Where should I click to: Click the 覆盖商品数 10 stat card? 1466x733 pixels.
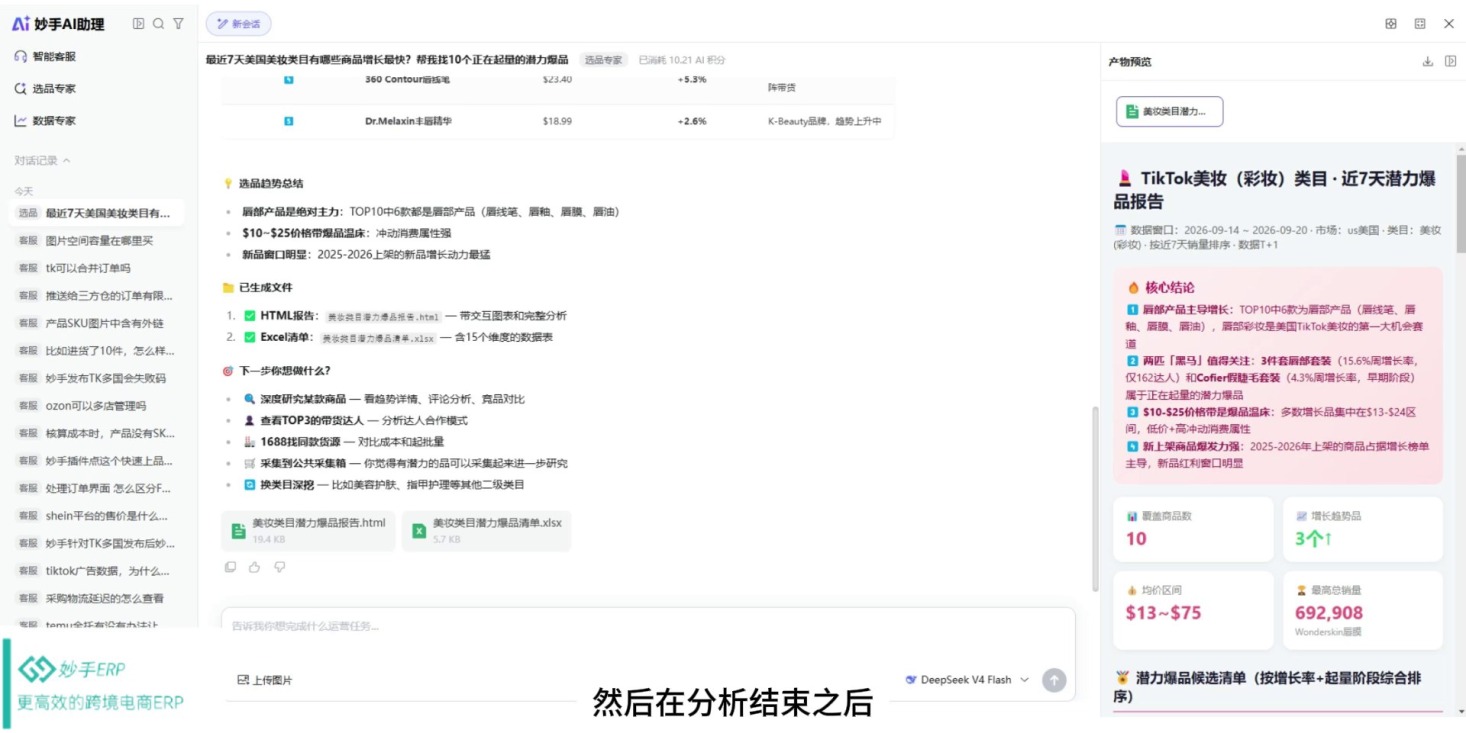pyautogui.click(x=1193, y=529)
